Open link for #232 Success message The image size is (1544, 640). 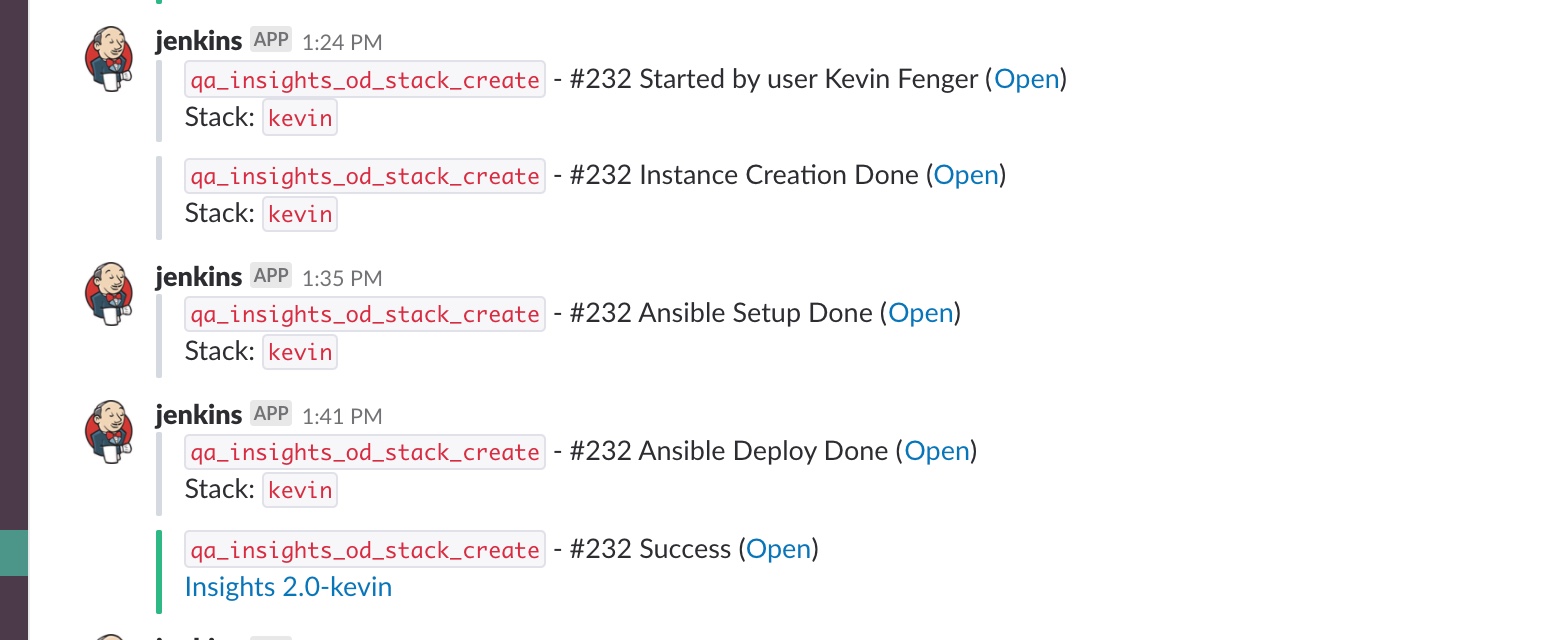[x=779, y=549]
